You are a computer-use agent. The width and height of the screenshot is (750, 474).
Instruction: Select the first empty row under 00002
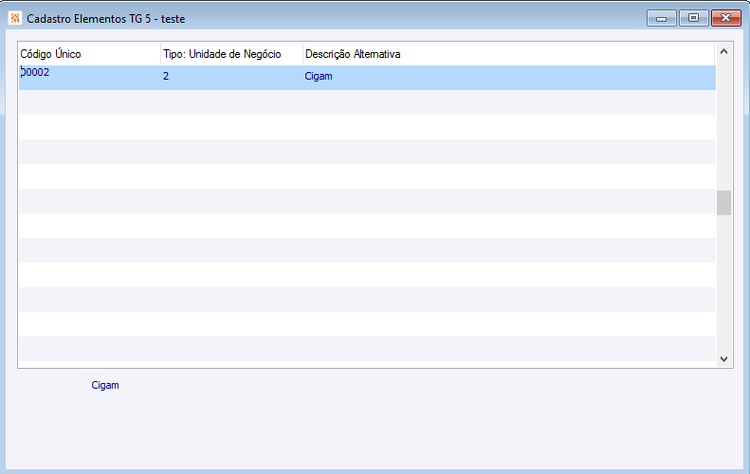pos(367,102)
